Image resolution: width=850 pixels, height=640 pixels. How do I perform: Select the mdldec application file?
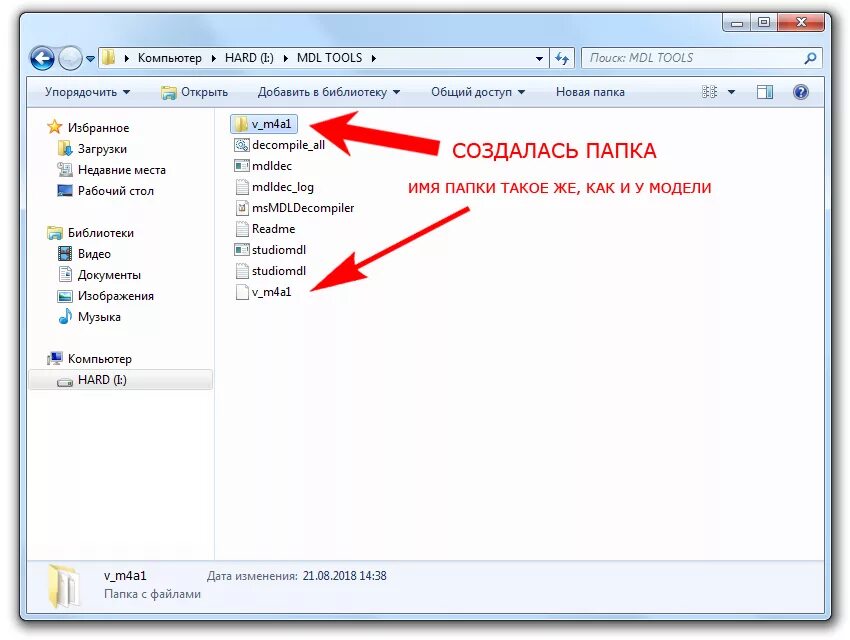coord(263,166)
